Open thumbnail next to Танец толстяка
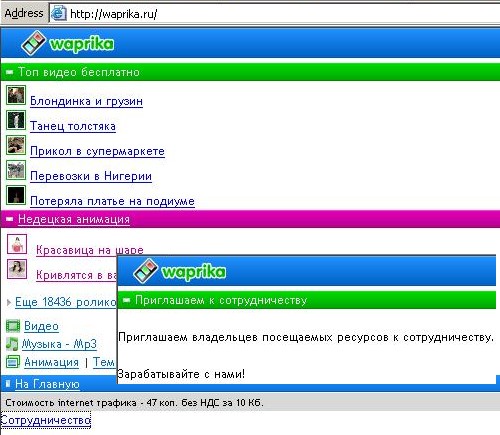The image size is (500, 435). coord(16,120)
